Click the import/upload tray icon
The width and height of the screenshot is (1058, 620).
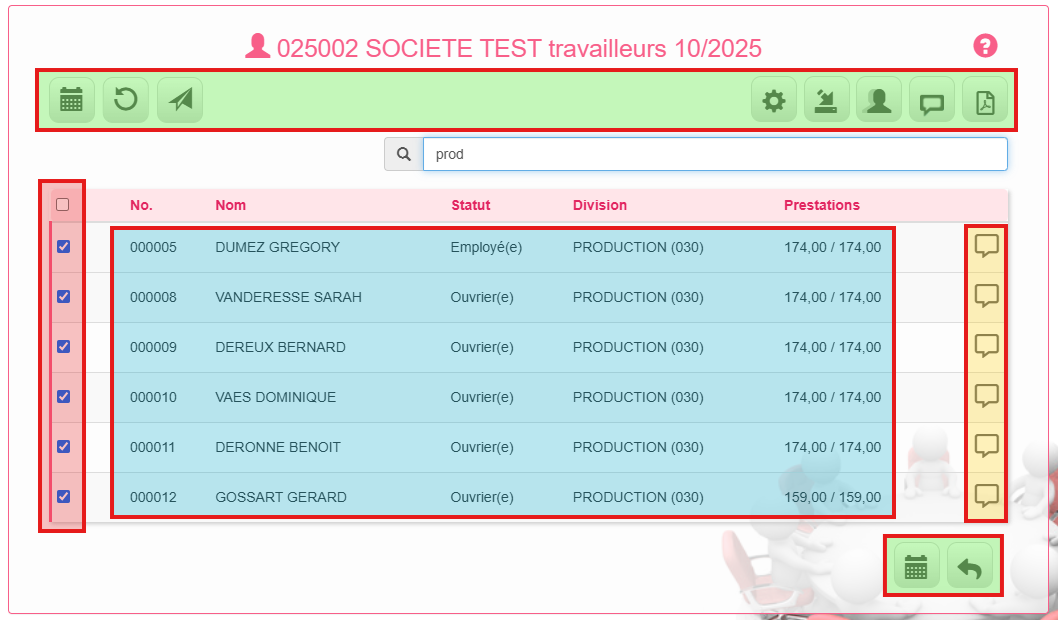point(826,99)
